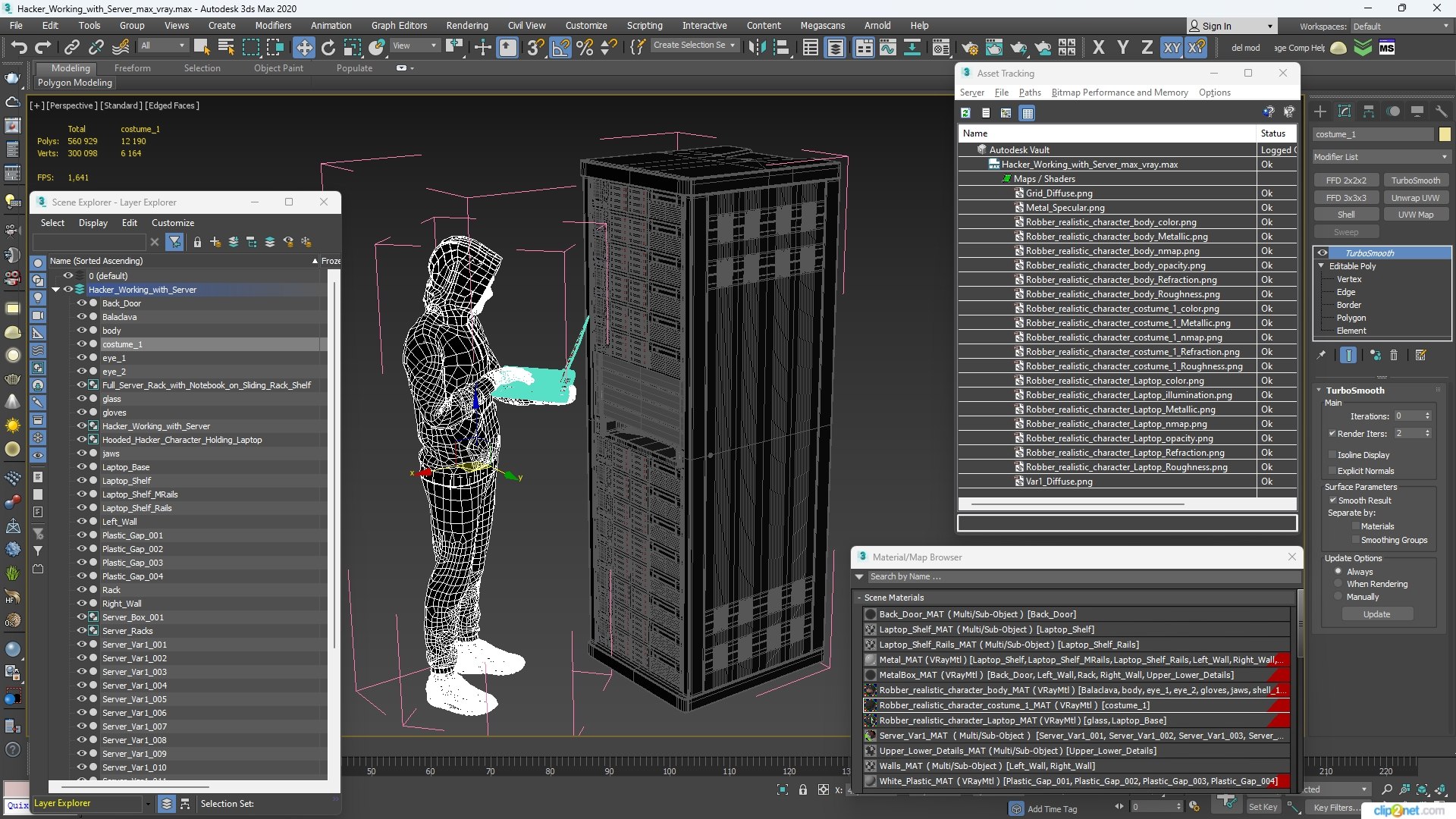Collapse the Editable Poly sub-object tree
Image resolution: width=1456 pixels, height=819 pixels.
click(x=1322, y=266)
